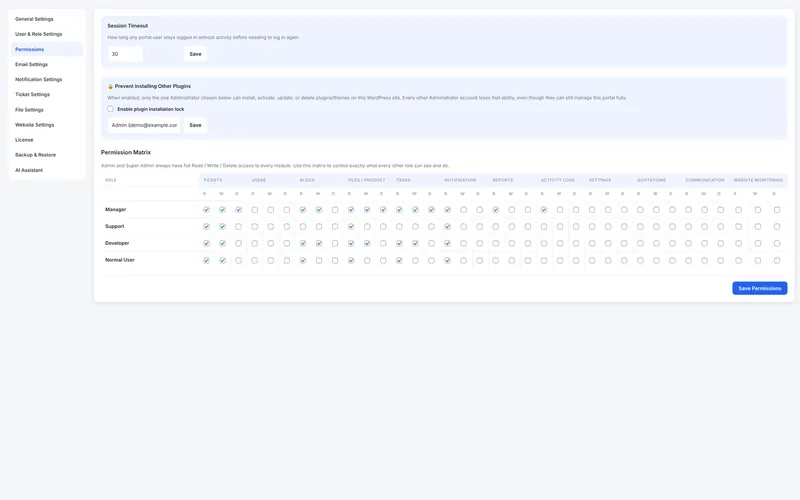Click the FILES / PRODUCT column header

(366, 180)
